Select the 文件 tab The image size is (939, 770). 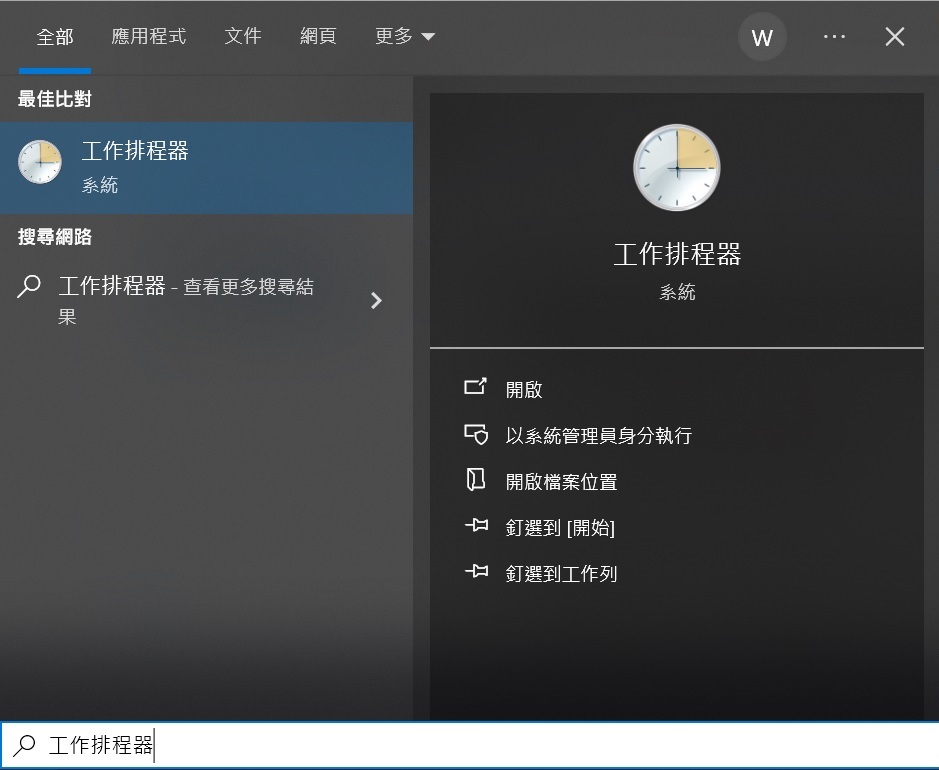pyautogui.click(x=243, y=37)
